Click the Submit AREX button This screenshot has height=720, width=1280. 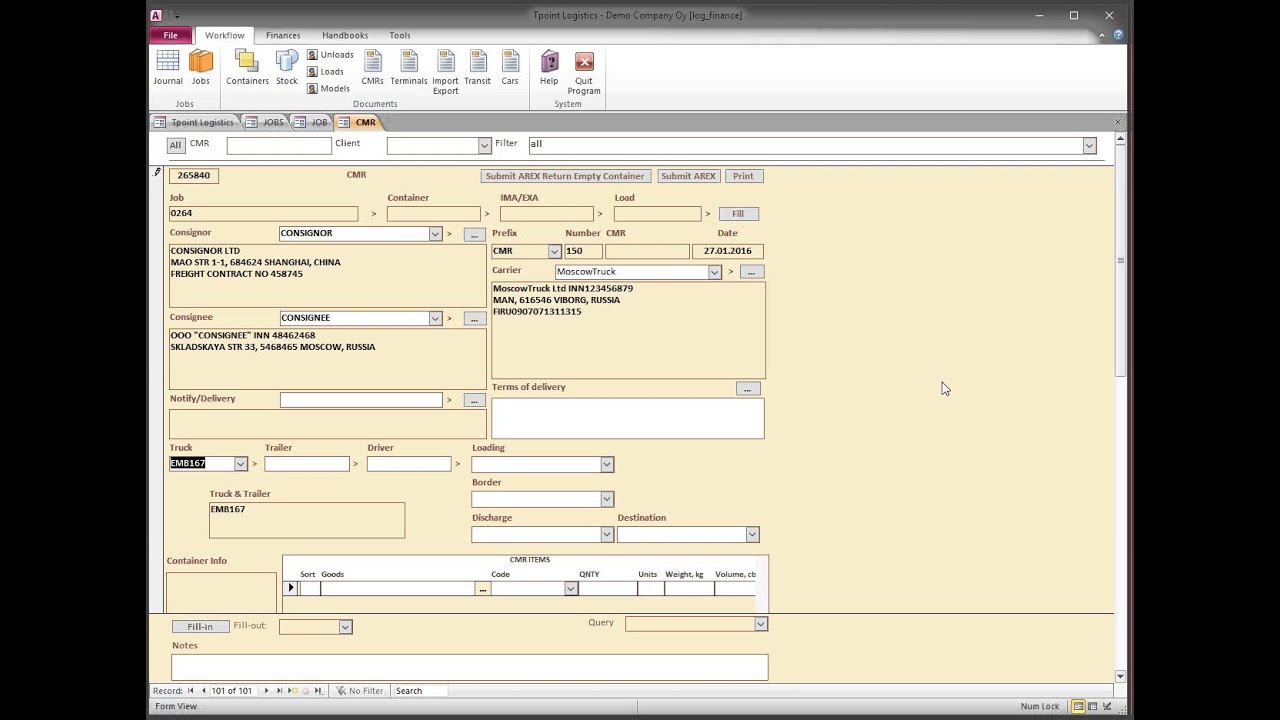tap(688, 176)
